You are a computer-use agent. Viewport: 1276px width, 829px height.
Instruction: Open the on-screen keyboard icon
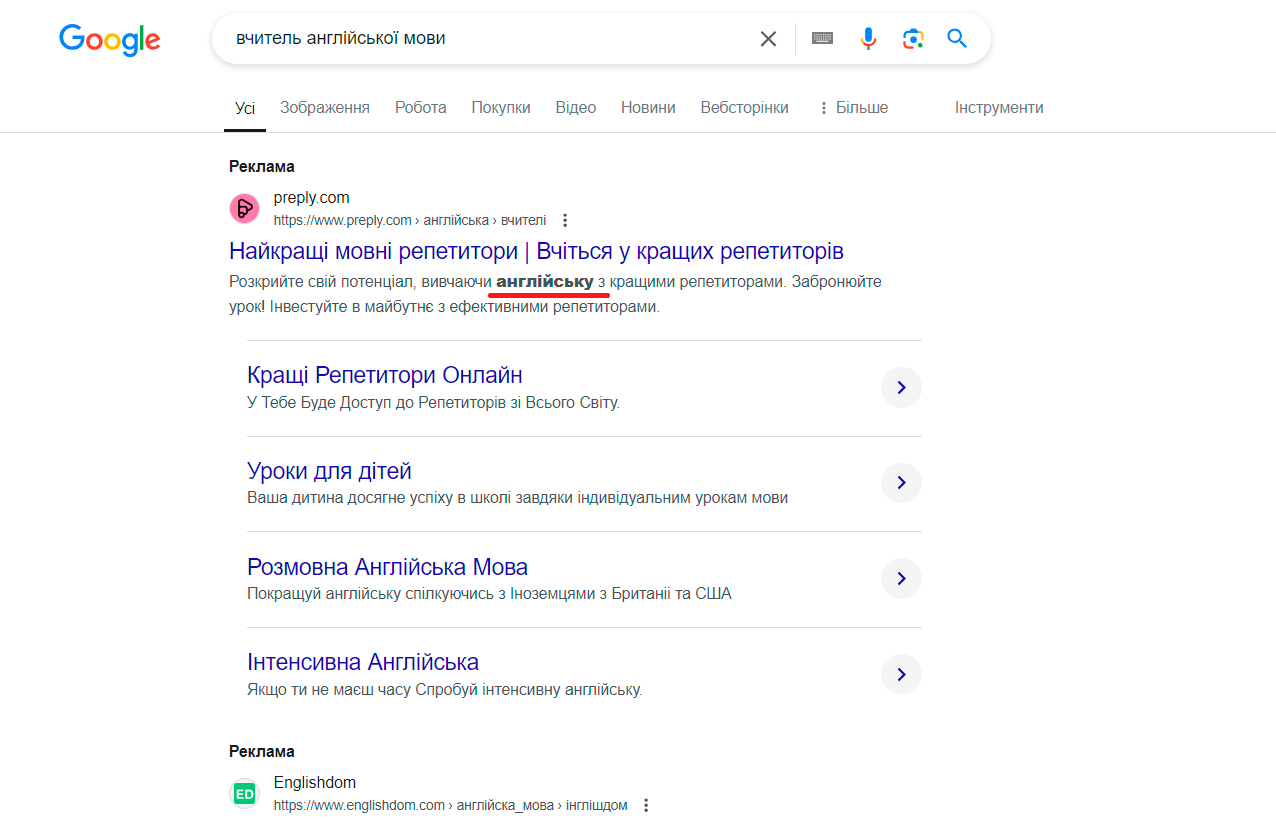[822, 38]
